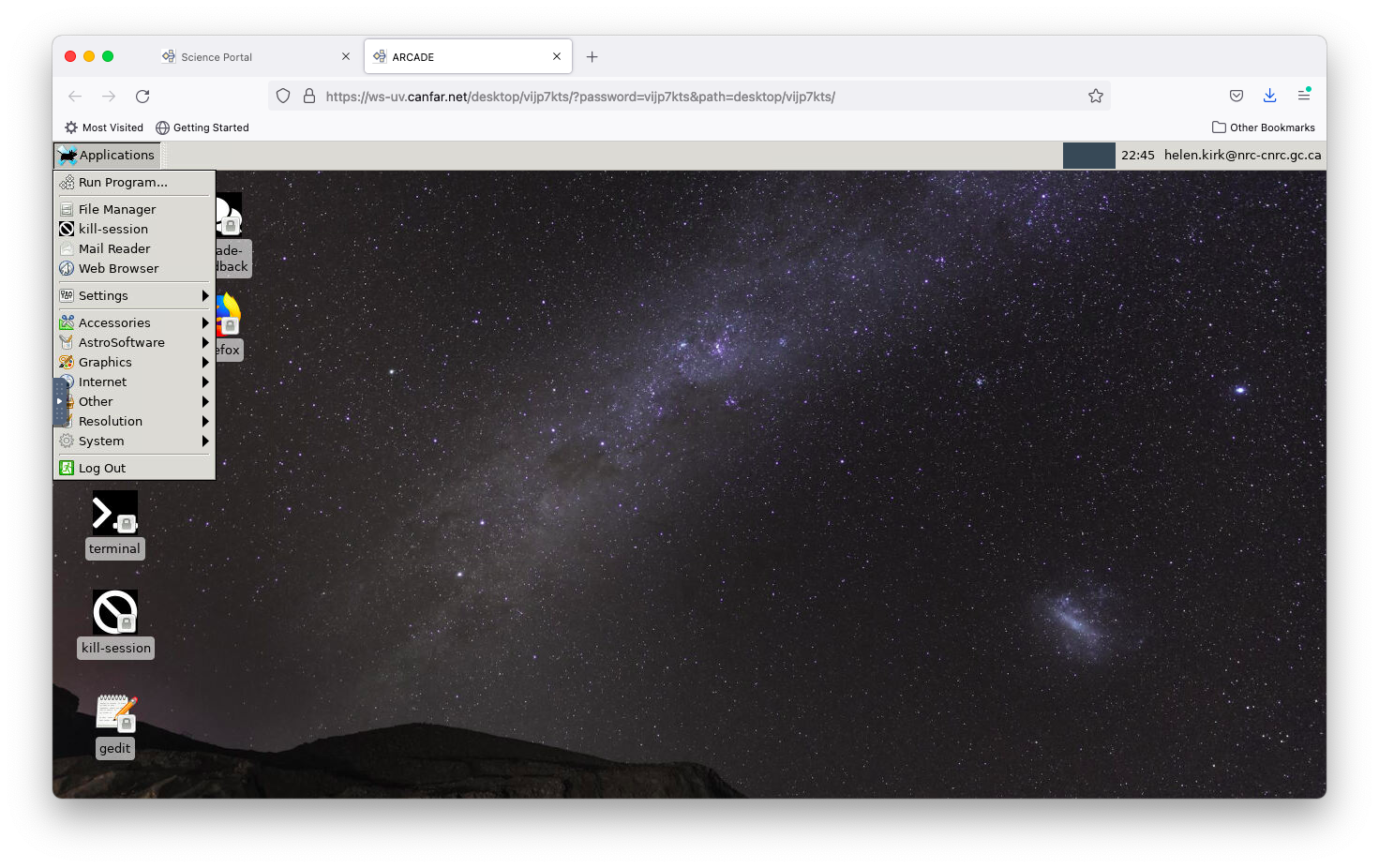Close the ARCADE tab
Viewport: 1379px width, 868px height.
(557, 56)
